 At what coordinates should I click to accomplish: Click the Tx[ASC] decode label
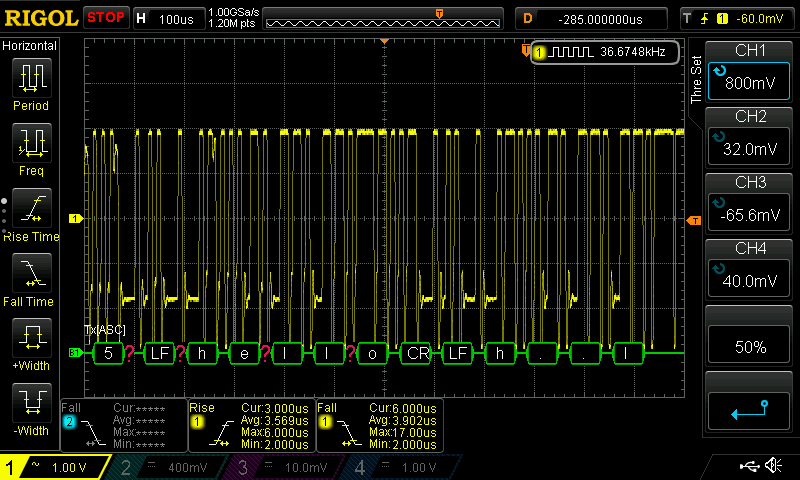point(105,330)
